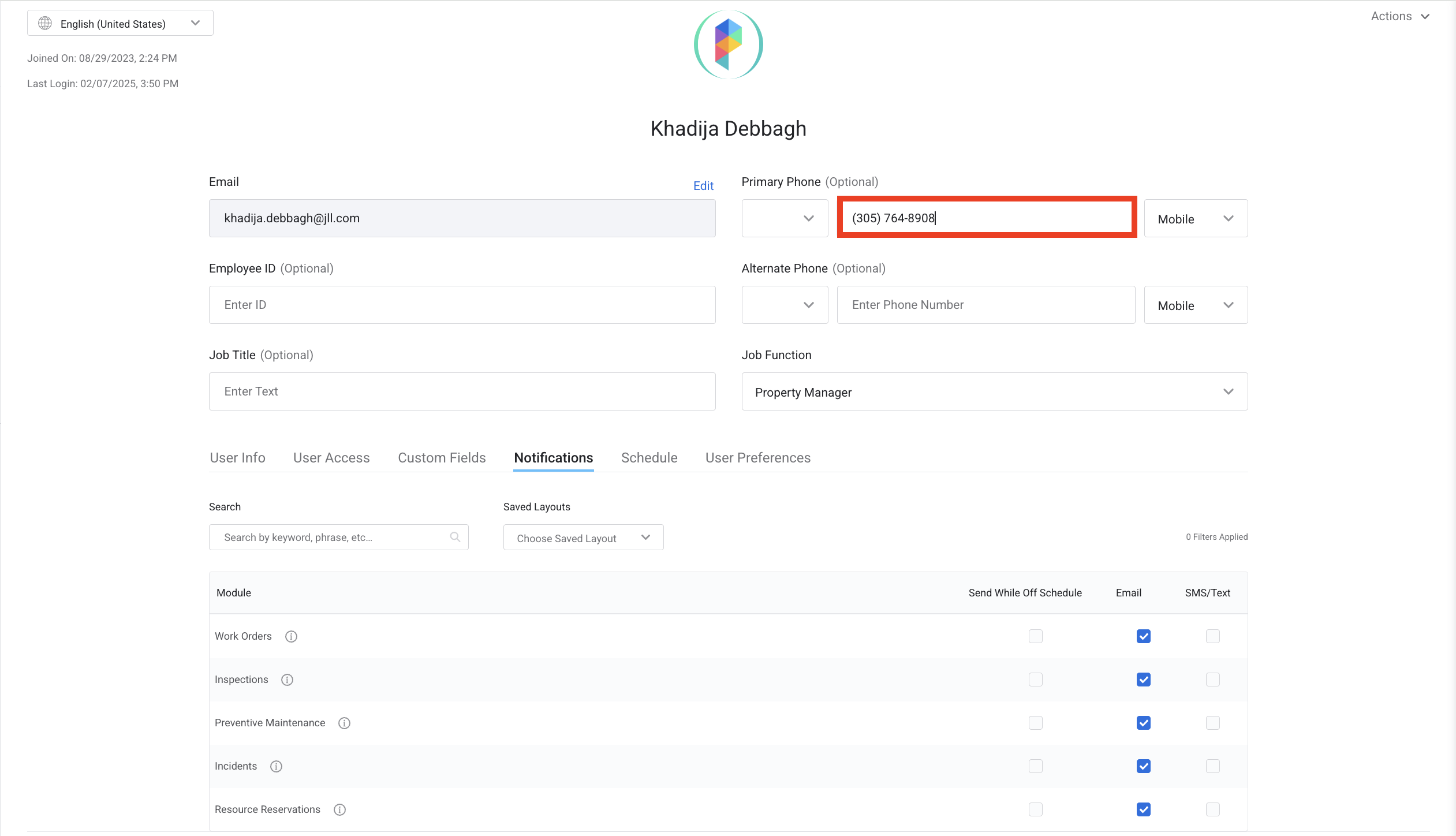Screen dimensions: 1456x836
Task: Expand the Choose Saved Layout dropdown
Action: [x=583, y=538]
